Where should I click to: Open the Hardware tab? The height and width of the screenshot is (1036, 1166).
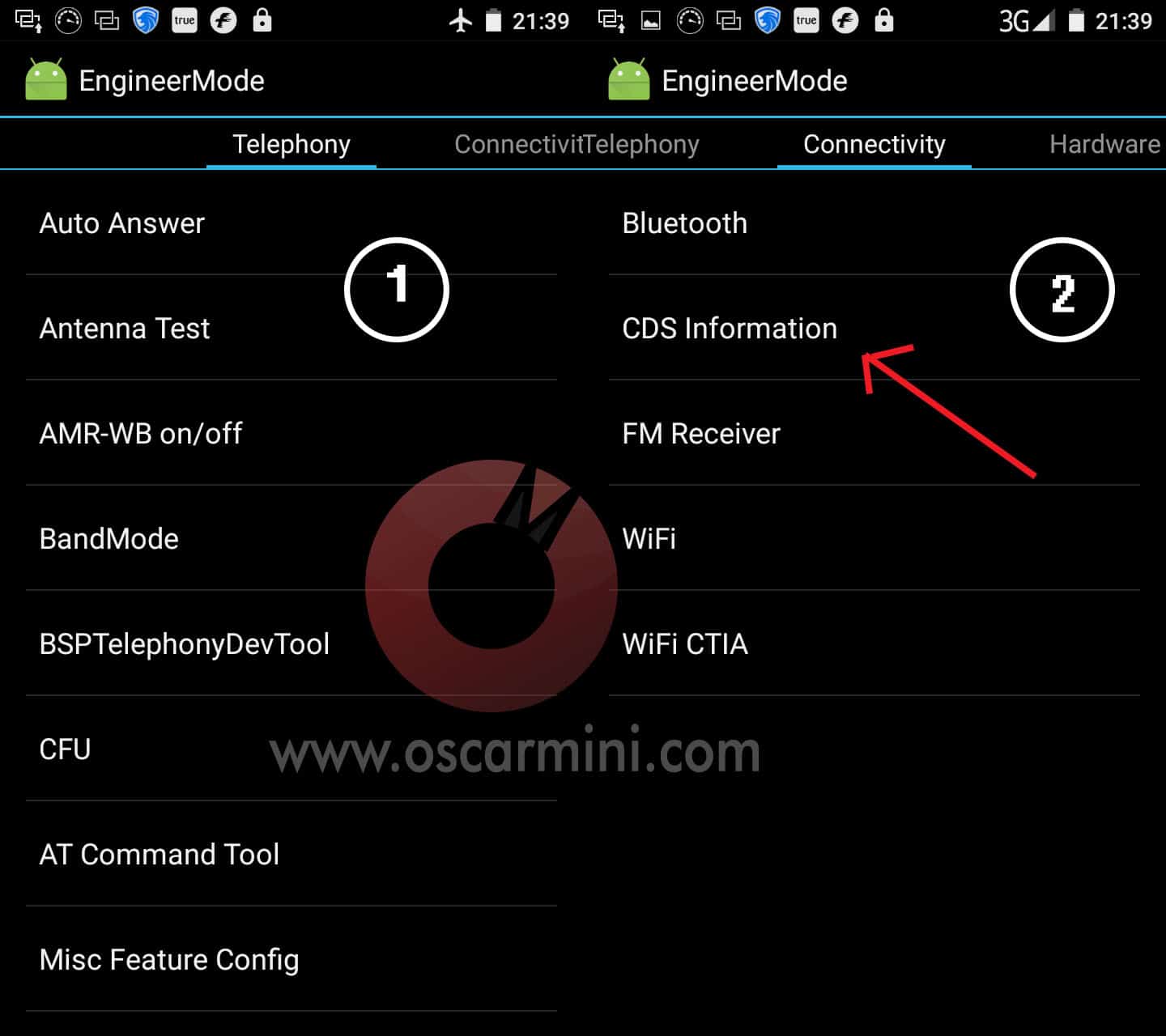[1104, 144]
